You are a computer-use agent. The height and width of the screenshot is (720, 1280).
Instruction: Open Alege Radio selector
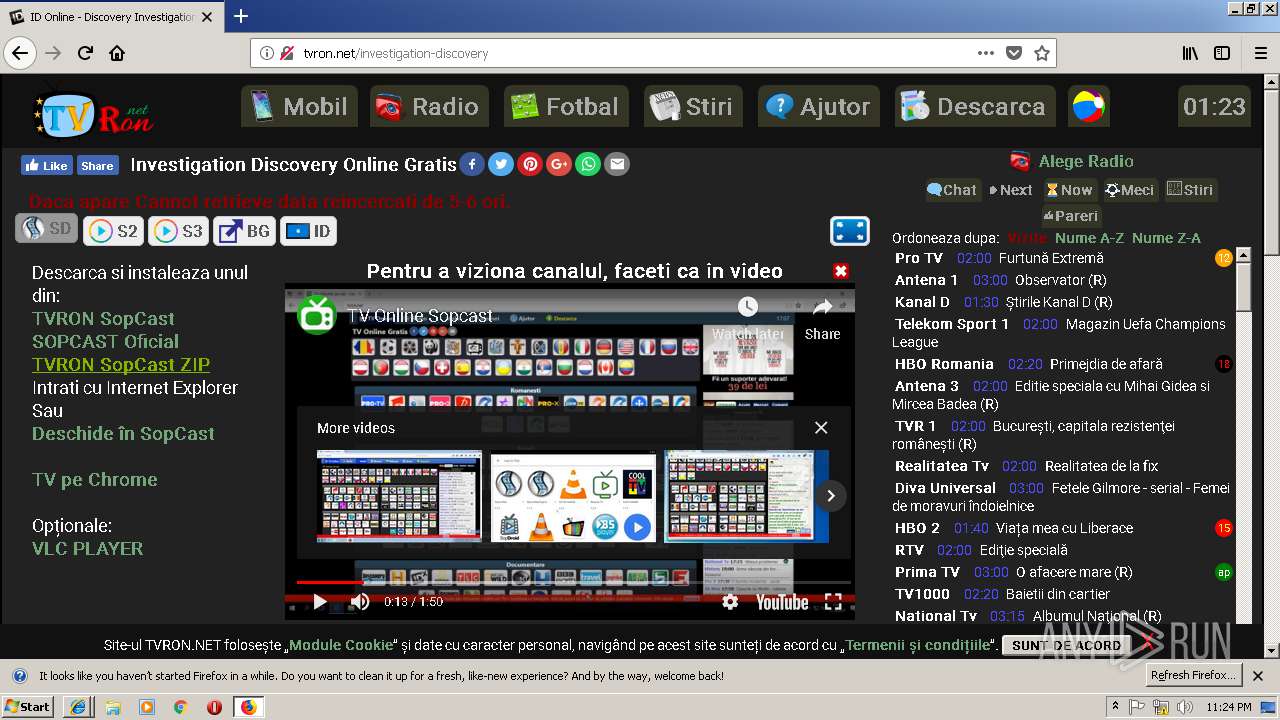[x=1072, y=161]
